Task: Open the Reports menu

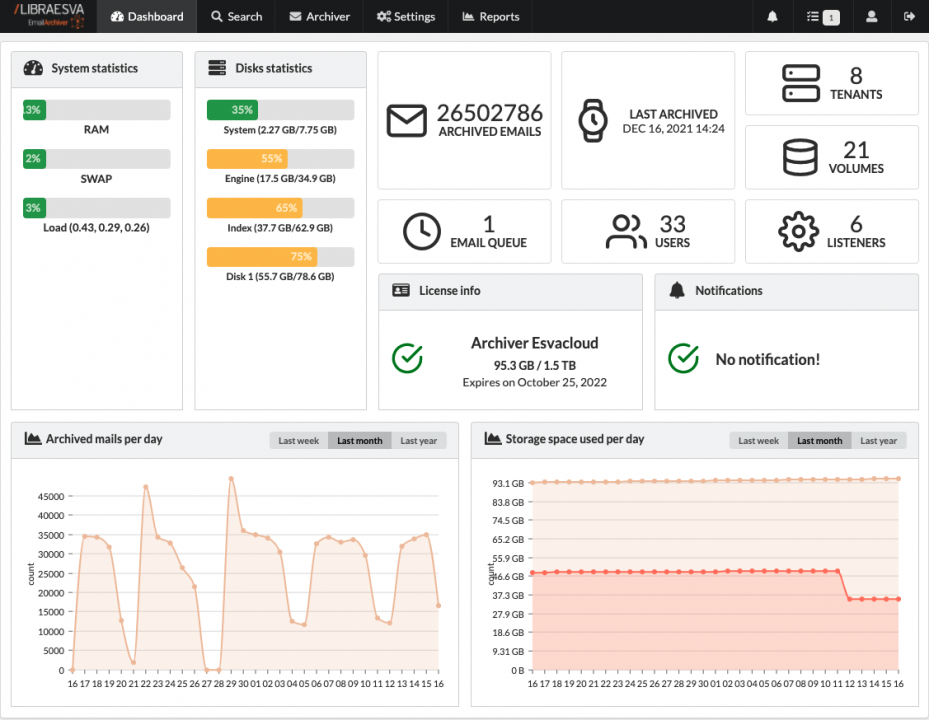Action: point(490,17)
